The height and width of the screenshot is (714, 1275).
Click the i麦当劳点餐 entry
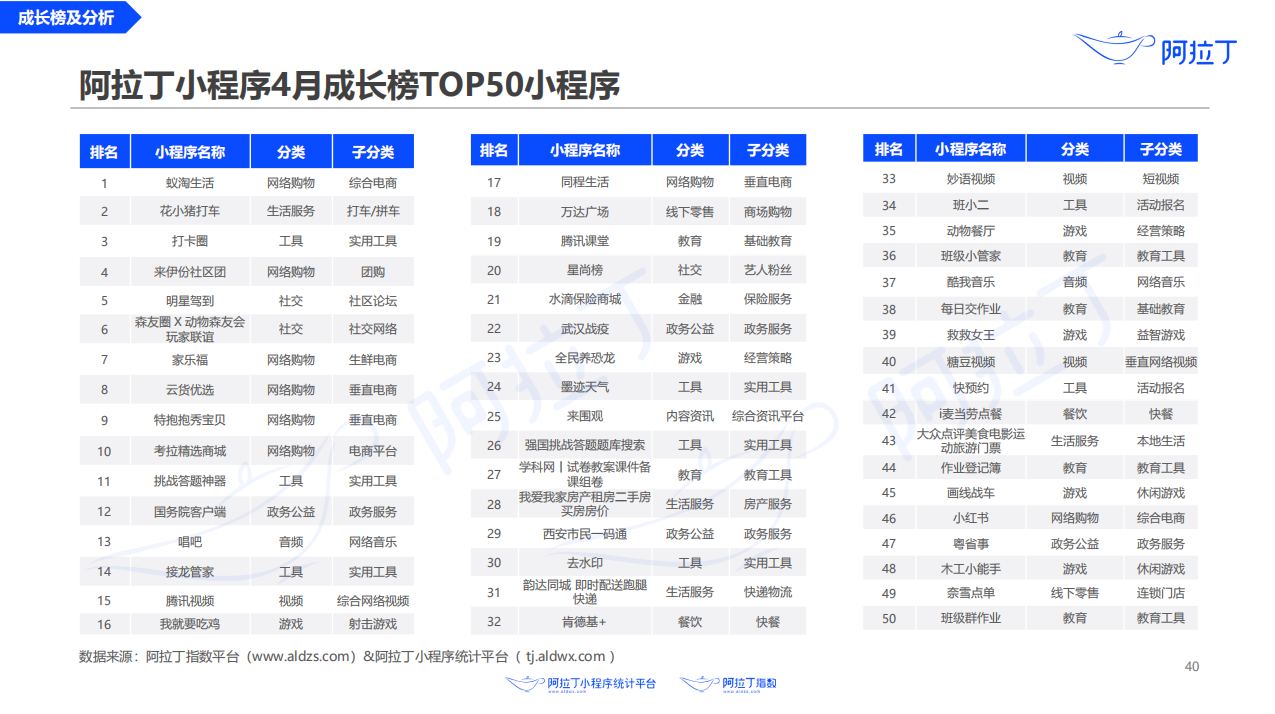(971, 414)
